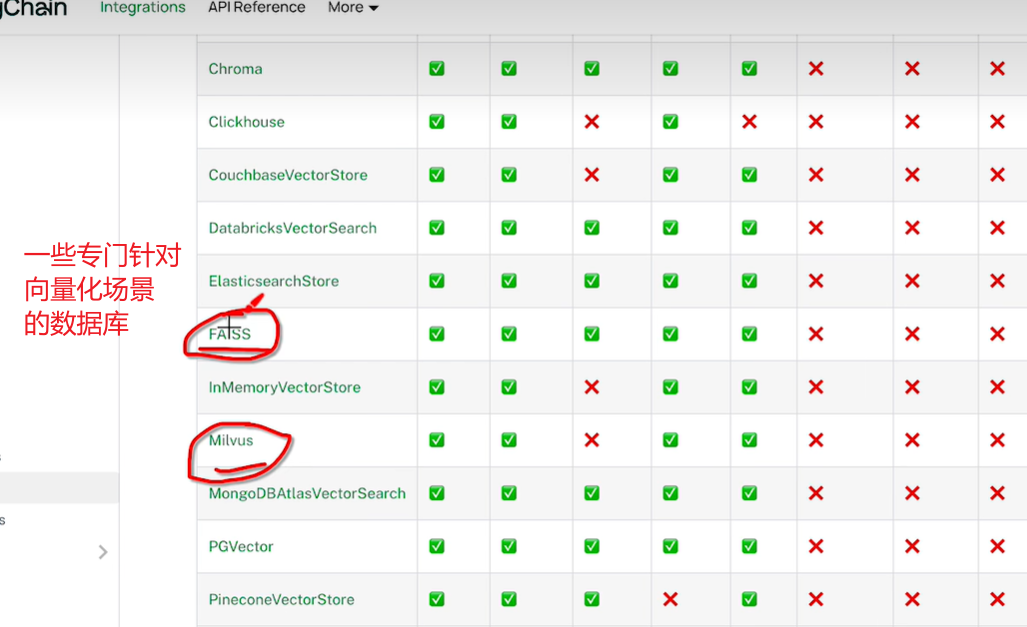
Task: Click last red cross in ElasticsearchStore row
Action: coord(997,281)
